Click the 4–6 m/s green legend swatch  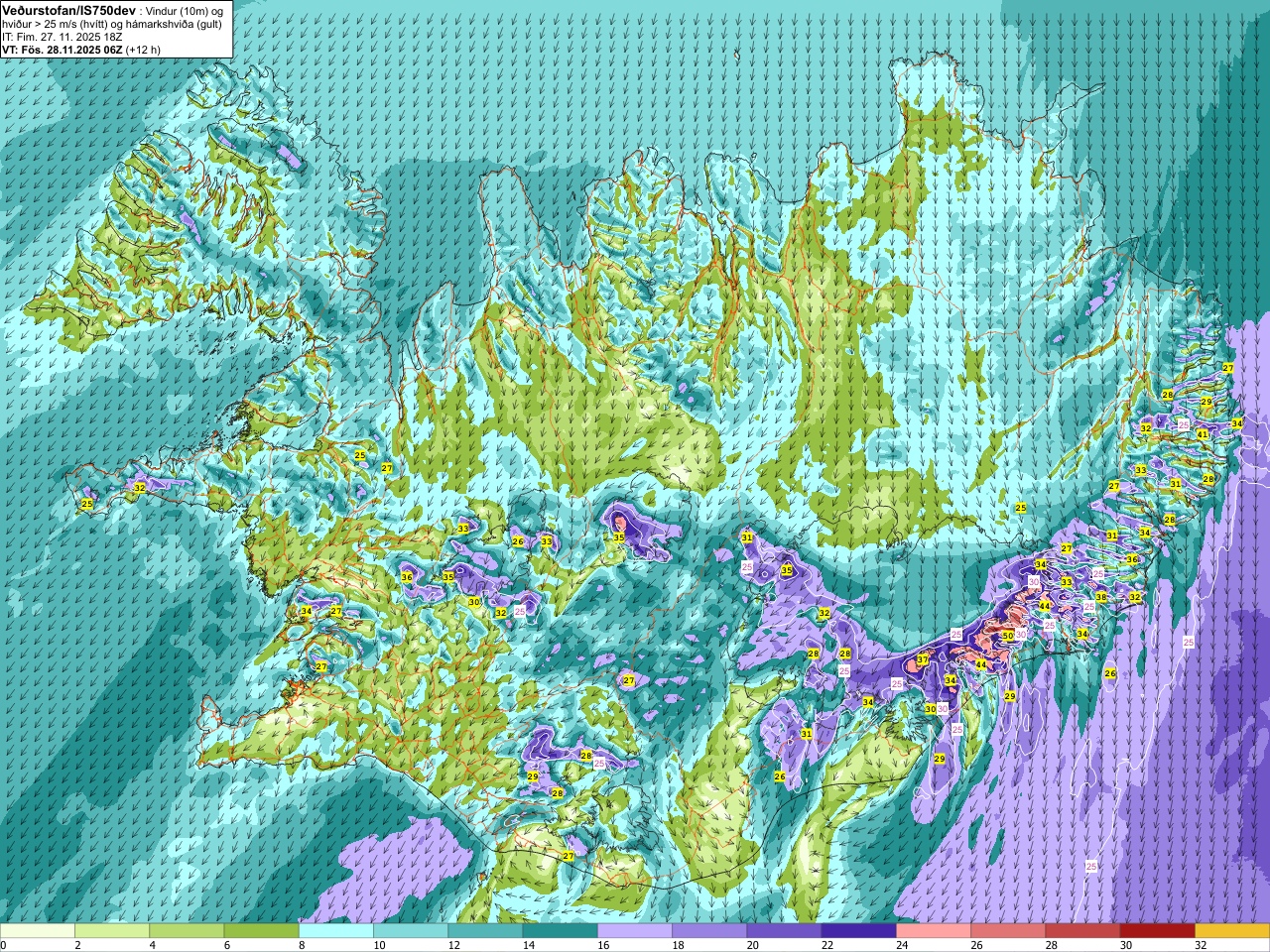click(x=187, y=931)
